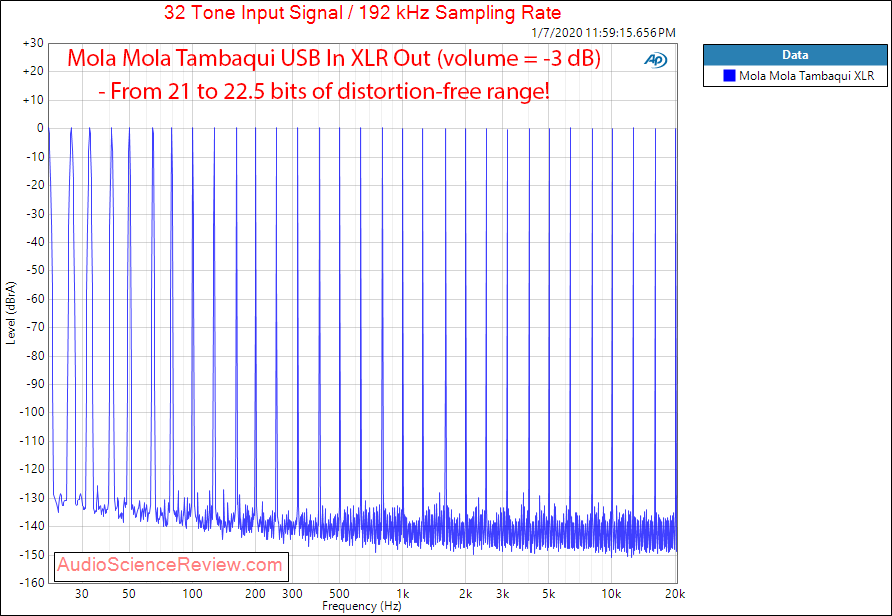Click the 'distortion-free range' annotation text

[443, 90]
